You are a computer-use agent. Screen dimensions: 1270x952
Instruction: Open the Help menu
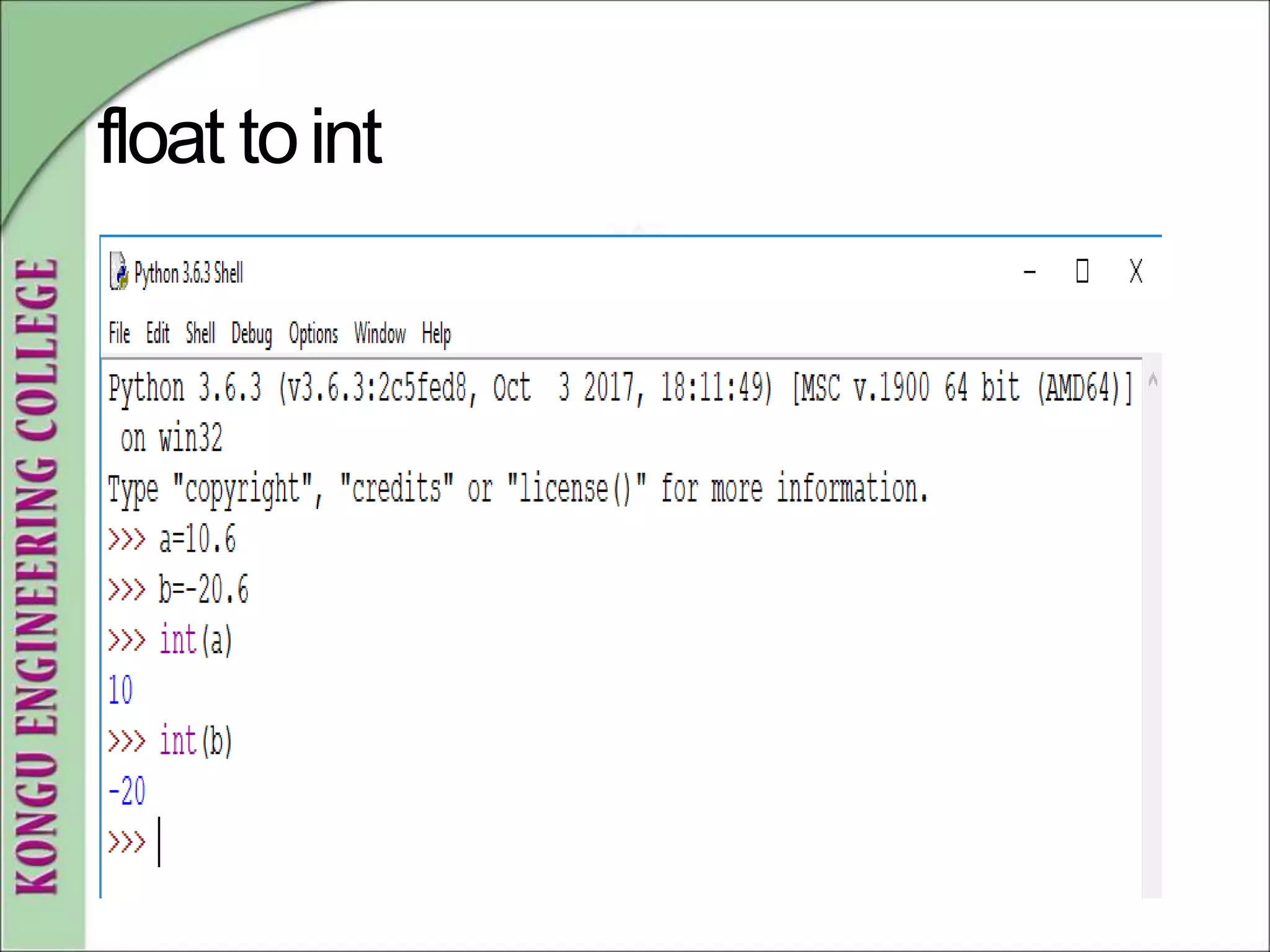pyautogui.click(x=436, y=334)
